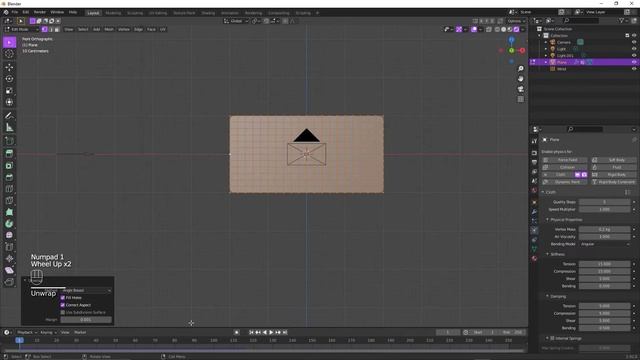Enable Collision physics

pos(565,167)
